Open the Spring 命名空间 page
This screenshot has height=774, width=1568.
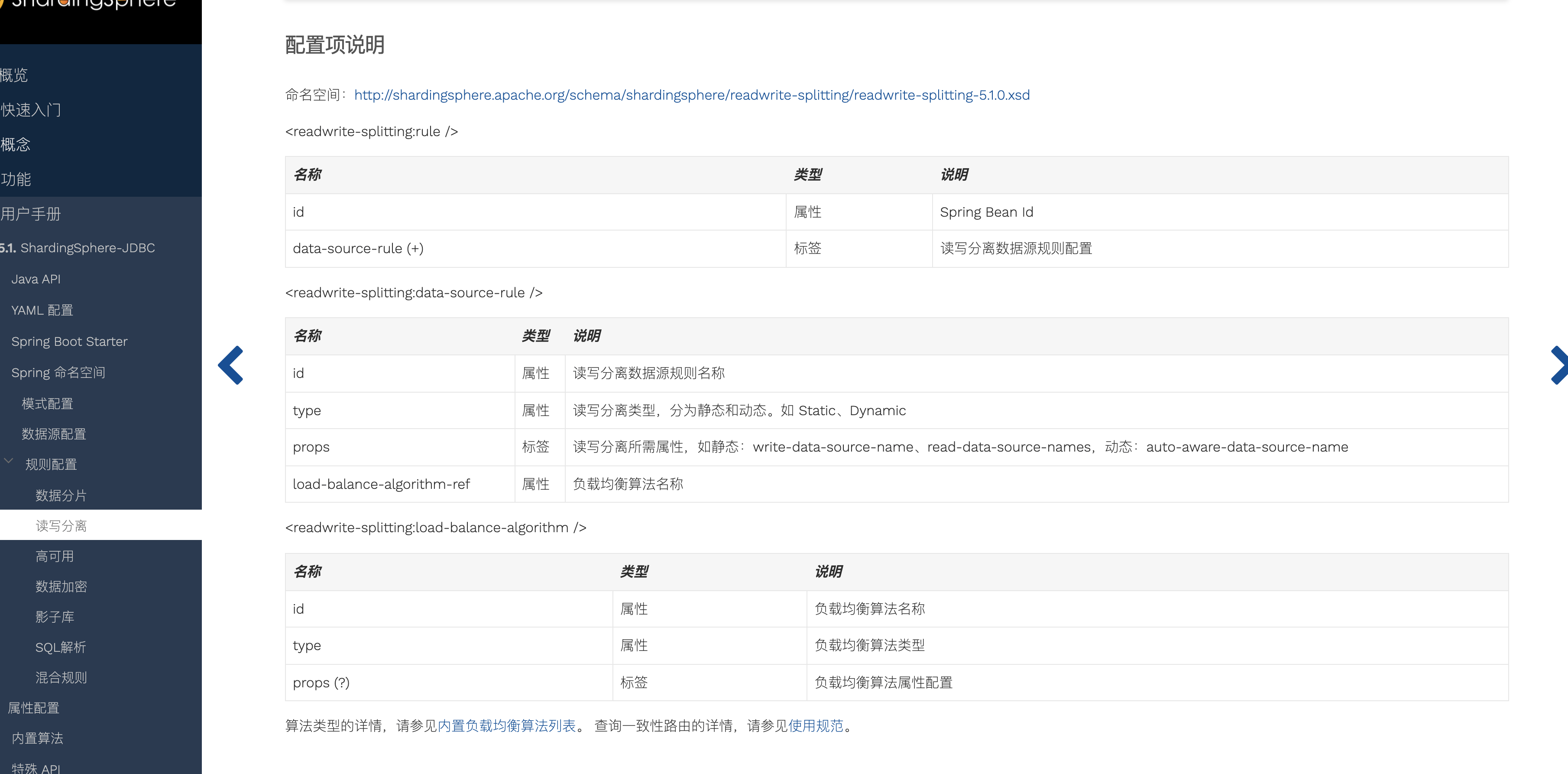pos(58,373)
